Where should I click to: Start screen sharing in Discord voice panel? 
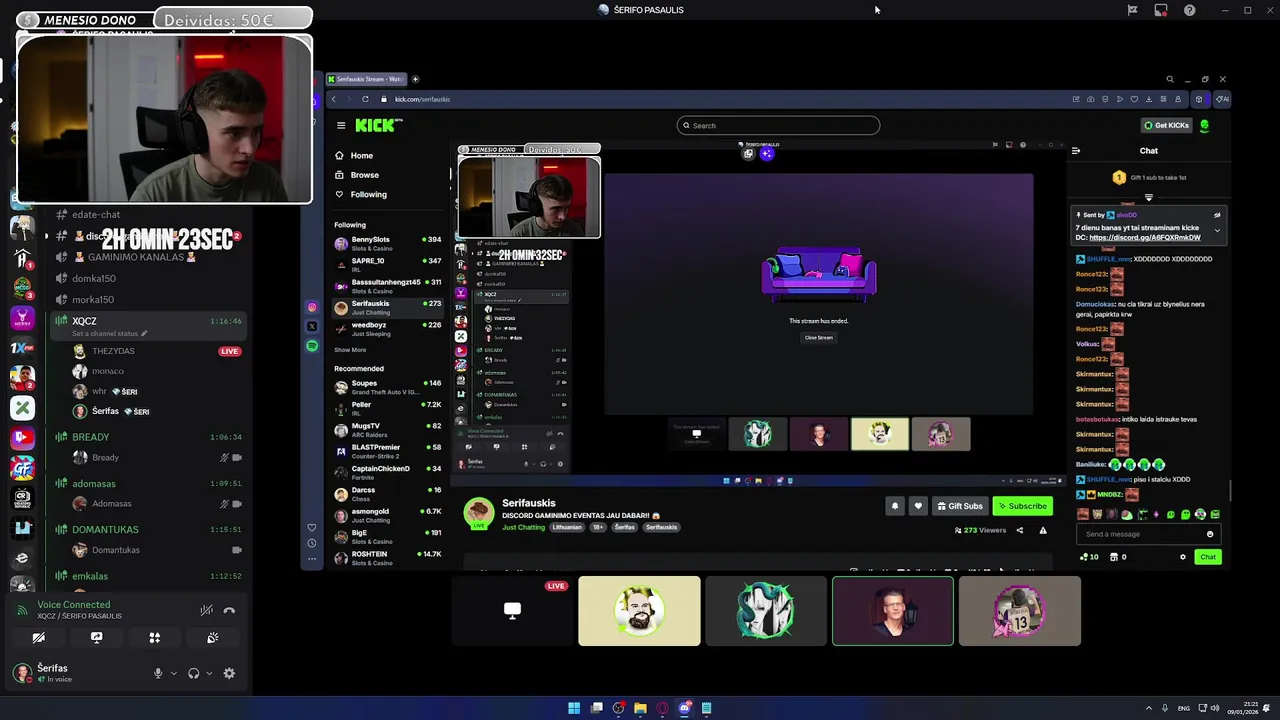click(96, 637)
